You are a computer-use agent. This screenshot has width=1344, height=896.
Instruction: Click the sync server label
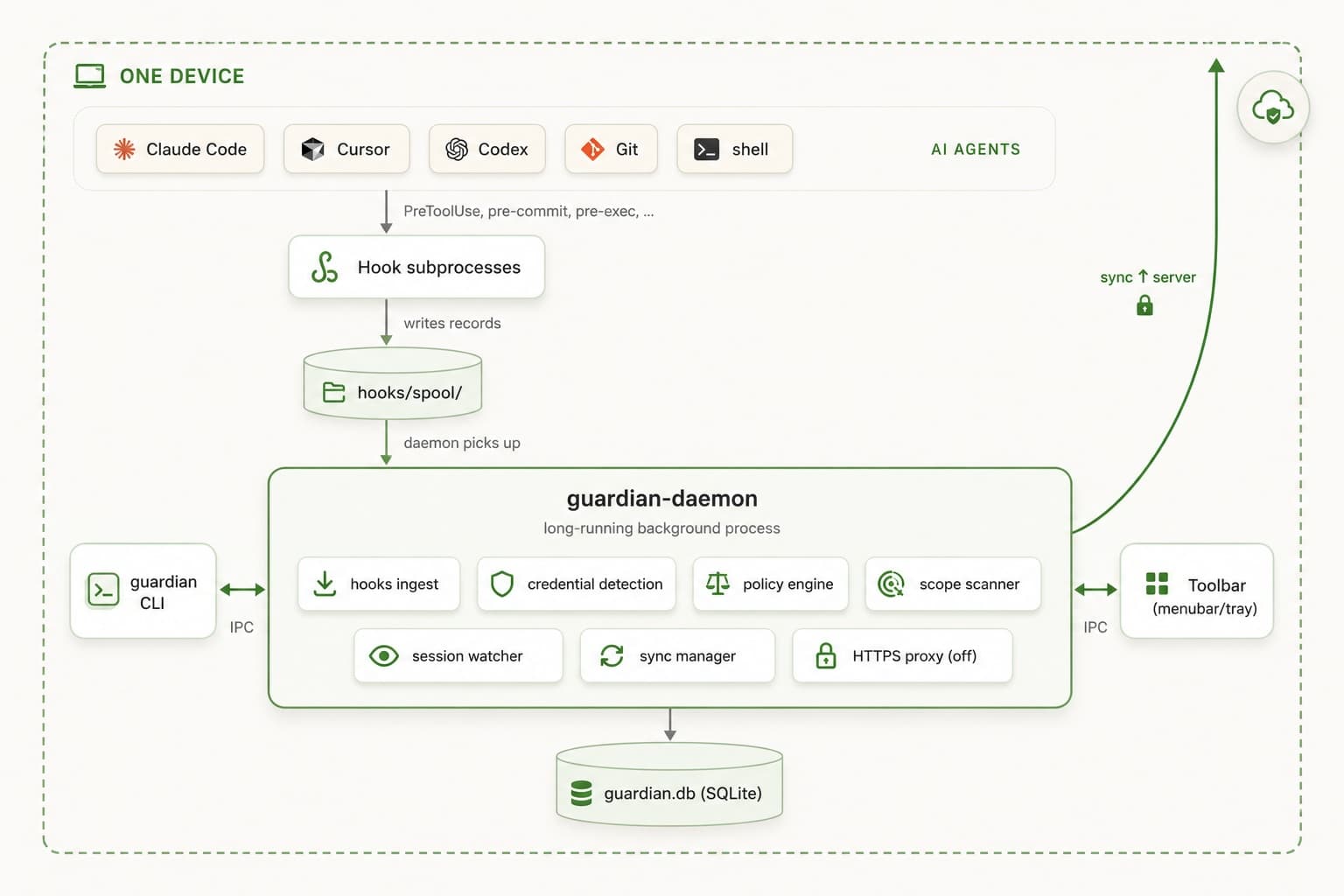point(1148,276)
